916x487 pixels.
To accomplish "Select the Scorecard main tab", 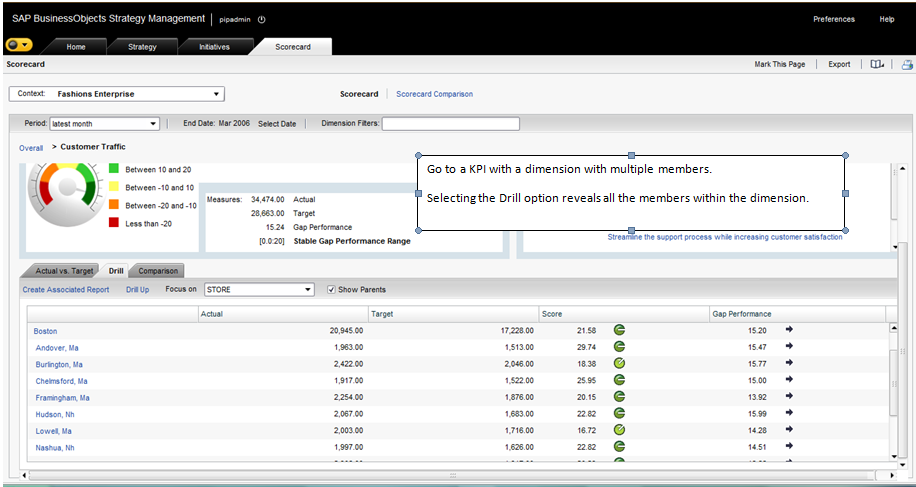I will click(x=293, y=47).
